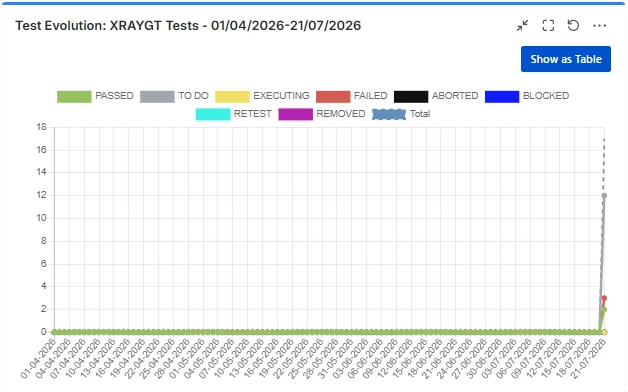Click the PASSED data point at 2

point(604,310)
